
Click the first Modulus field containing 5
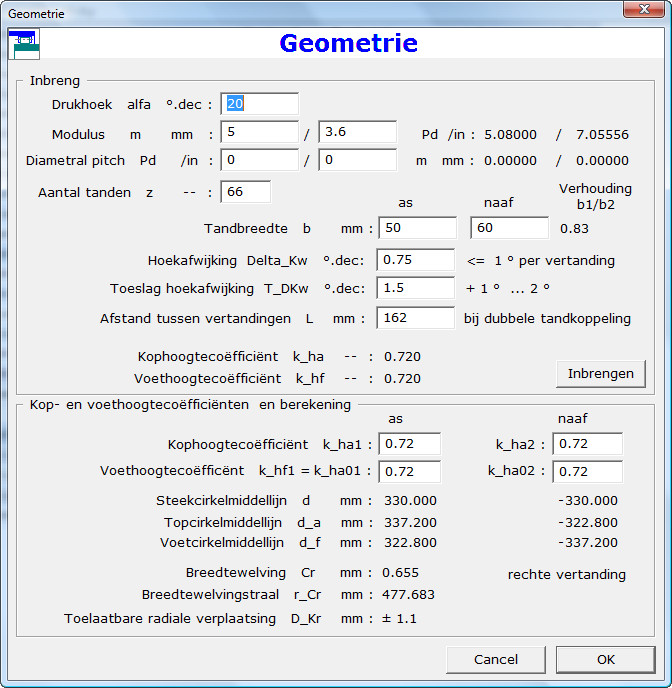coord(260,132)
